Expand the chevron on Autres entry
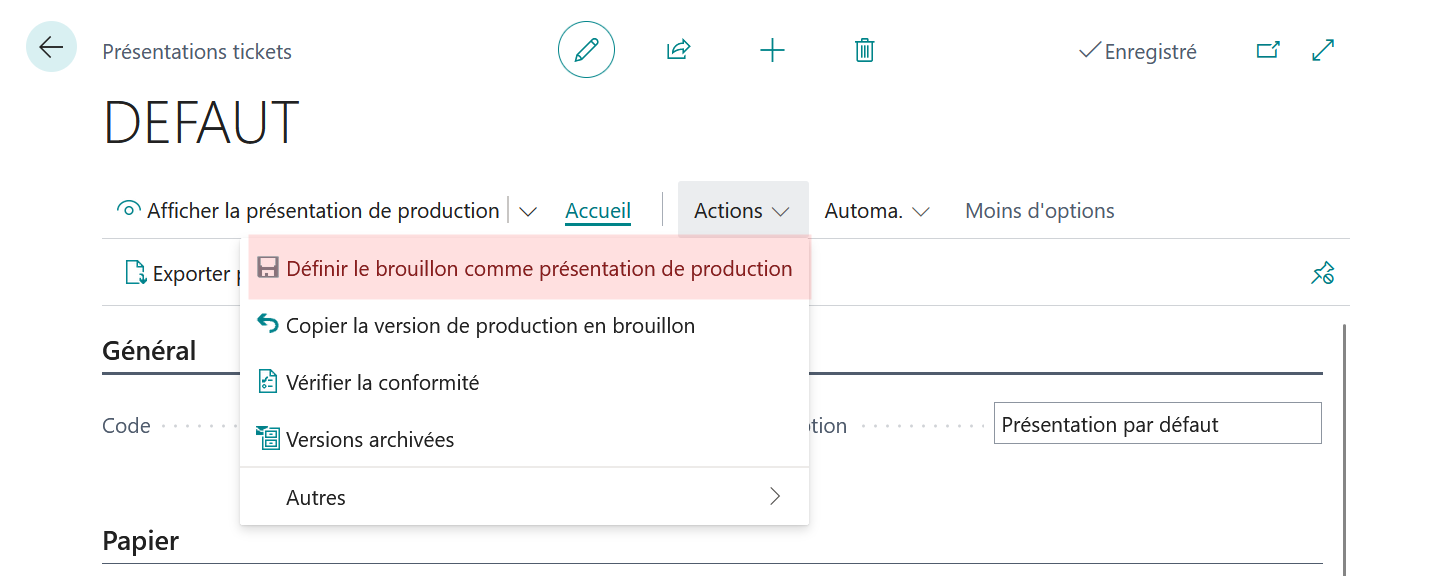Image resolution: width=1452 pixels, height=576 pixels. 775,496
